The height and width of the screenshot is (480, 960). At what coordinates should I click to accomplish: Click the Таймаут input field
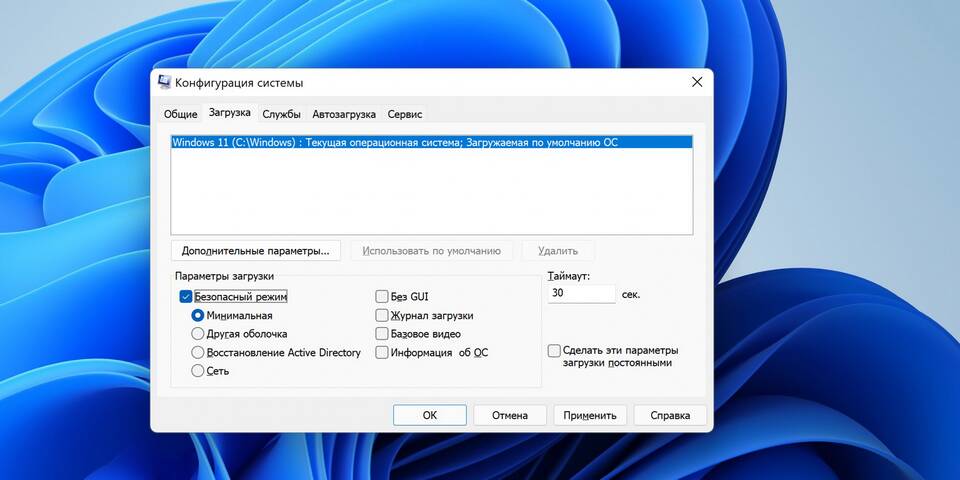tap(582, 294)
